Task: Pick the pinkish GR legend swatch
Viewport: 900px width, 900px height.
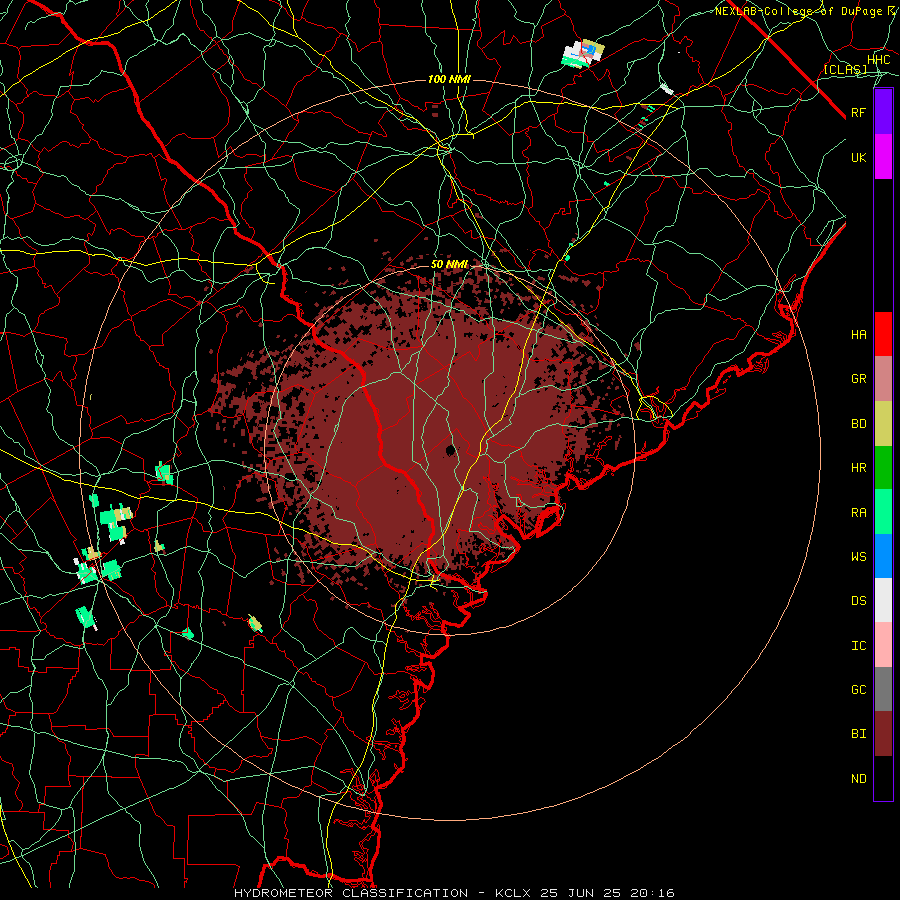Action: 883,379
